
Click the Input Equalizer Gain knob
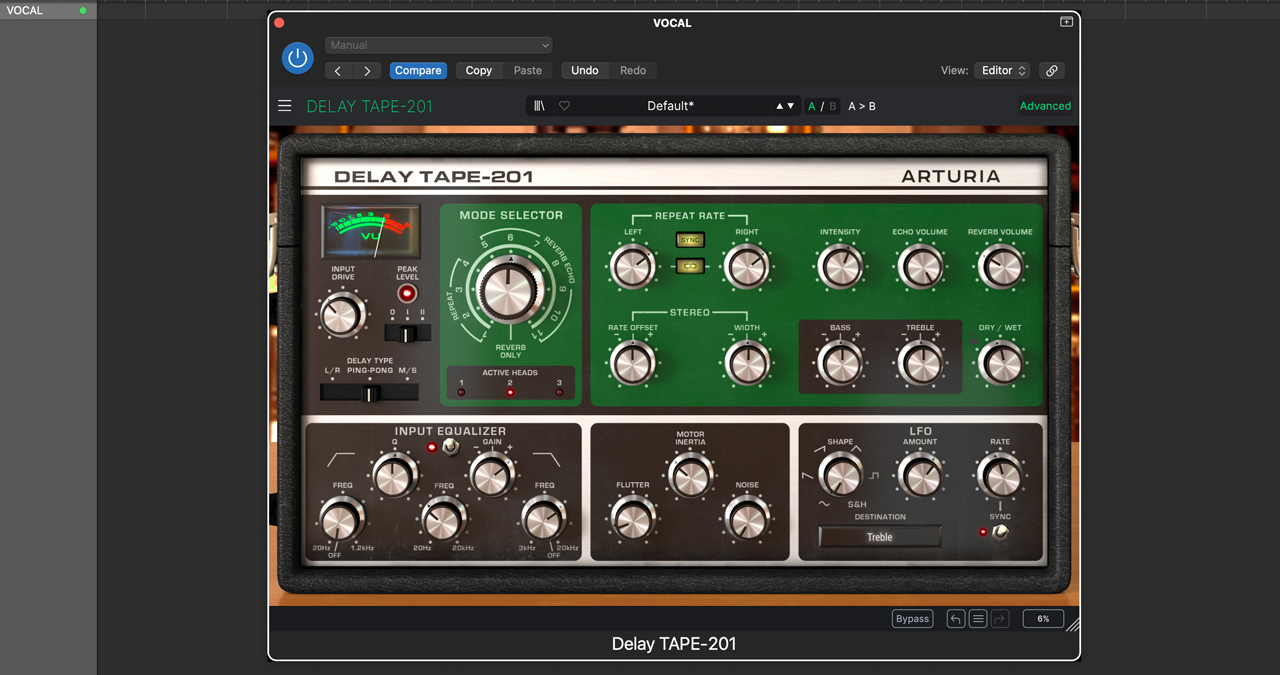pyautogui.click(x=492, y=476)
